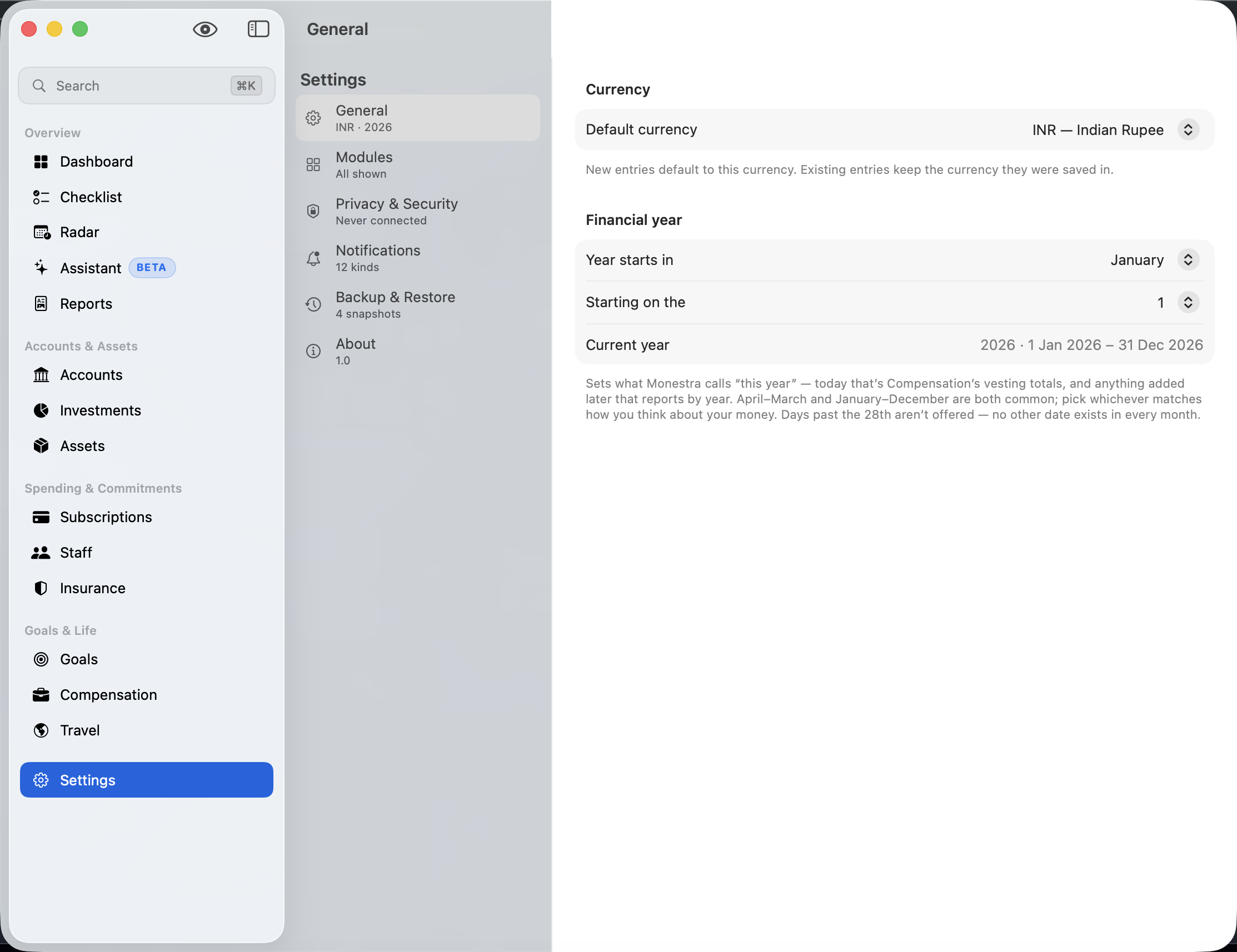Collapse the sidebar with the panel icon
1237x952 pixels.
(258, 29)
